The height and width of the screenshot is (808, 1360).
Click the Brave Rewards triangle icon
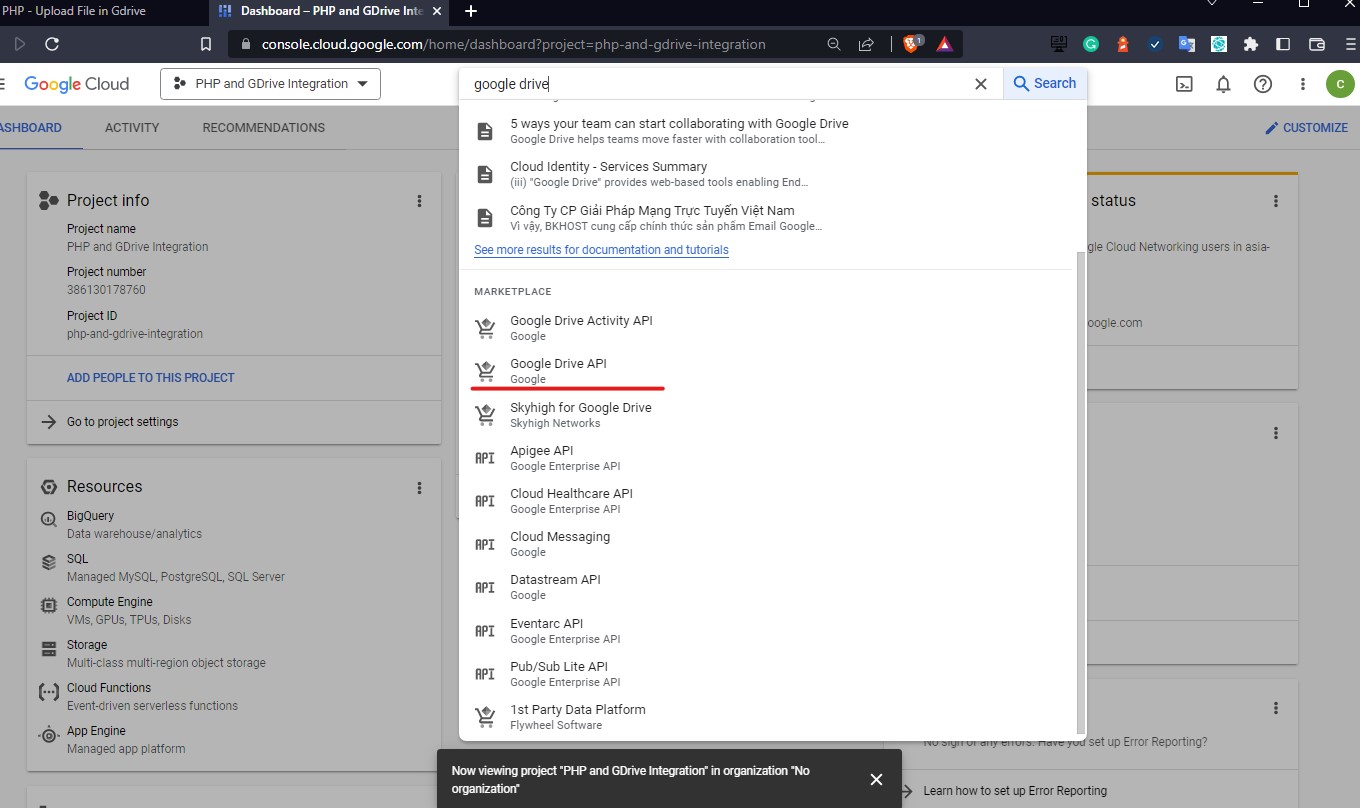[x=944, y=44]
